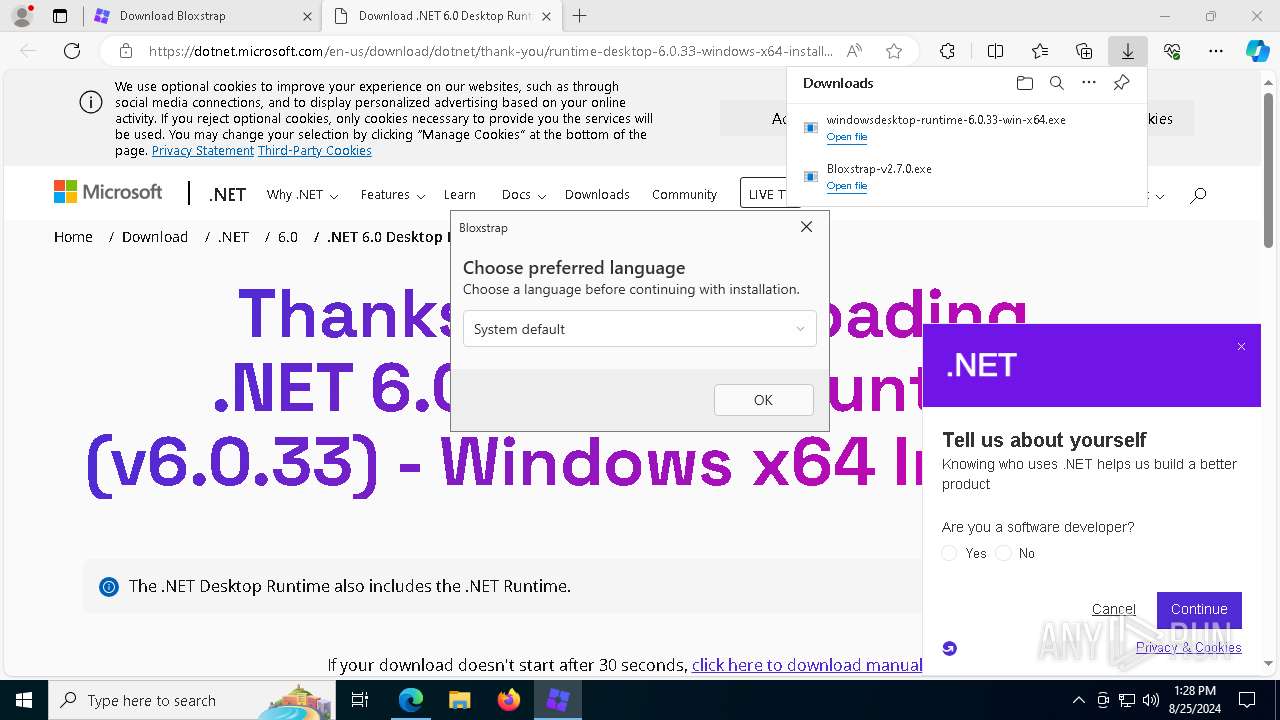The height and width of the screenshot is (720, 1280).
Task: Toggle the Read aloud icon in address bar
Action: [854, 51]
